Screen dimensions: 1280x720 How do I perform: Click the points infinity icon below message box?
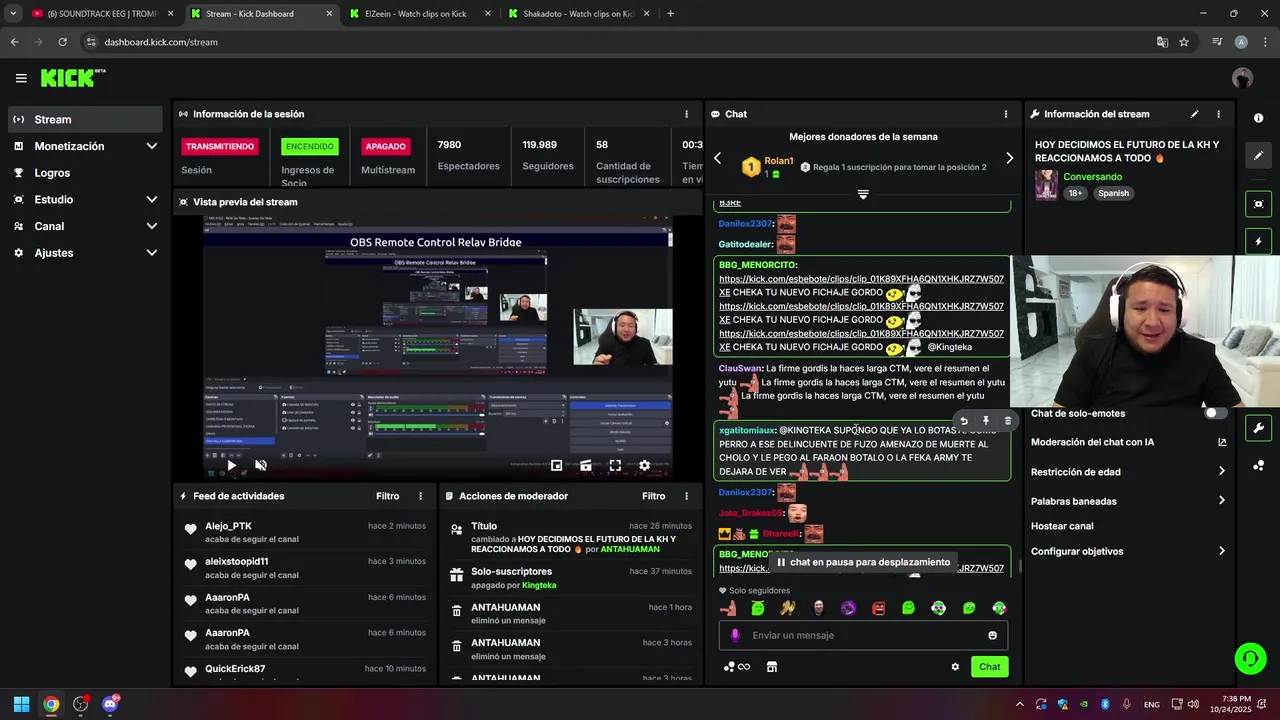737,667
